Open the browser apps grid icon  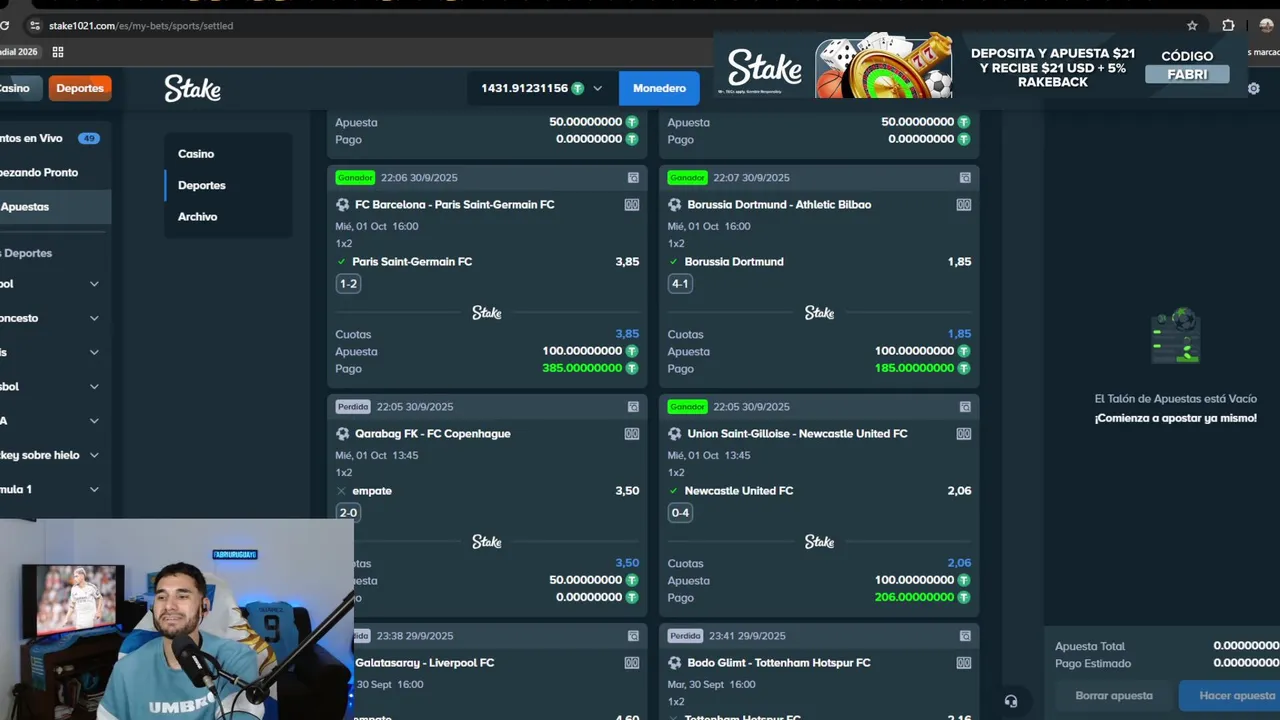58,52
